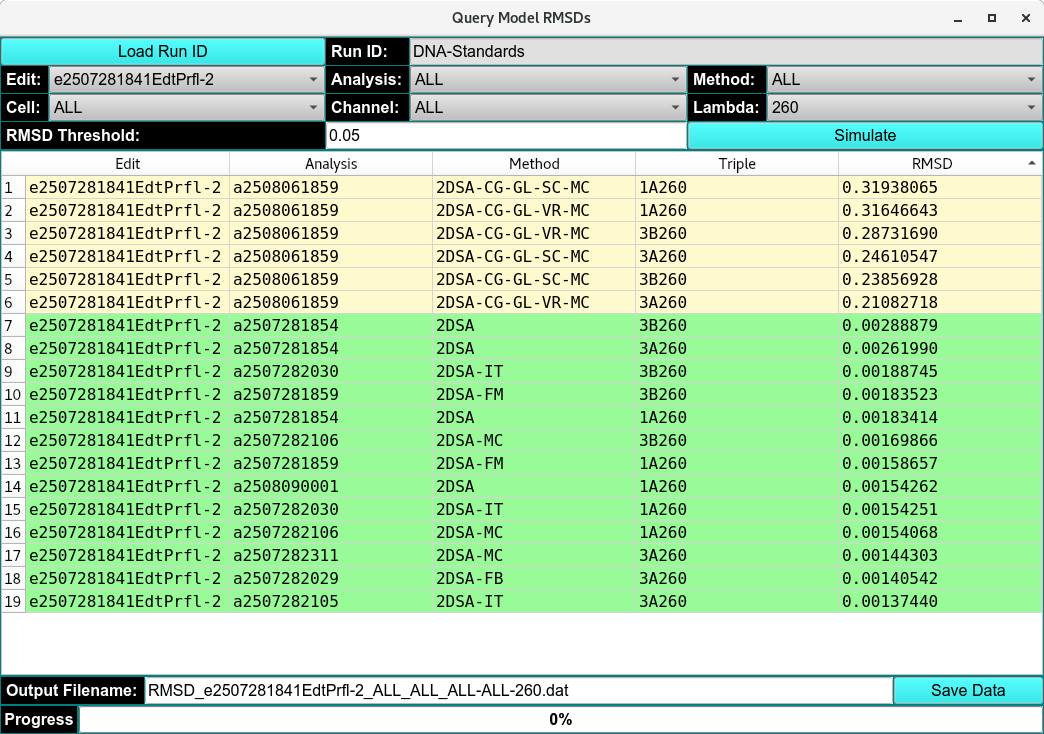Click the Triple column header
Viewport: 1044px width, 734px height.
(737, 163)
